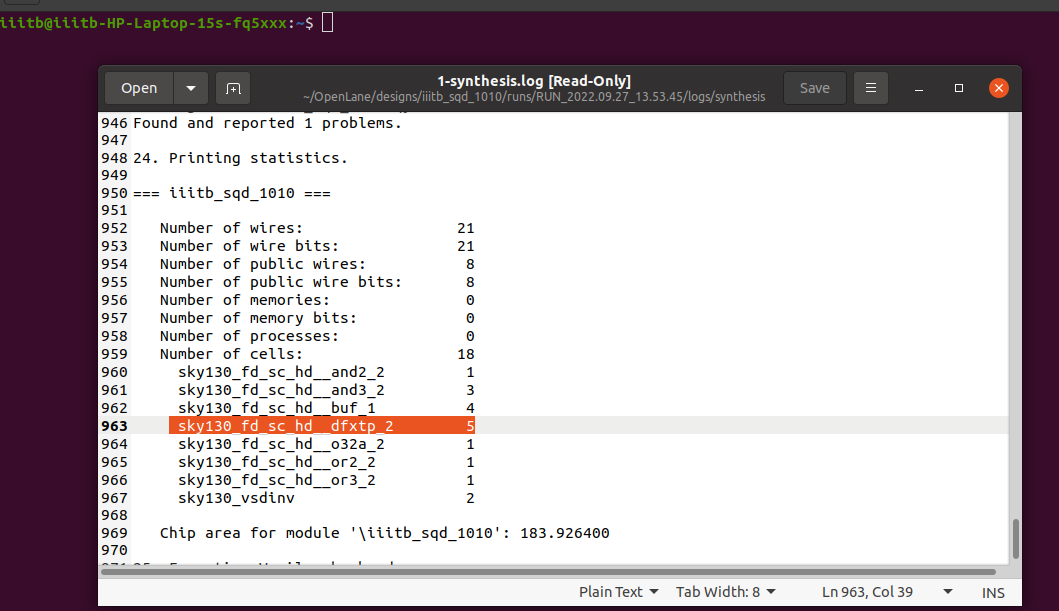Click the INS overwrite mode indicator
Viewport: 1059px width, 611px height.
[x=993, y=593]
